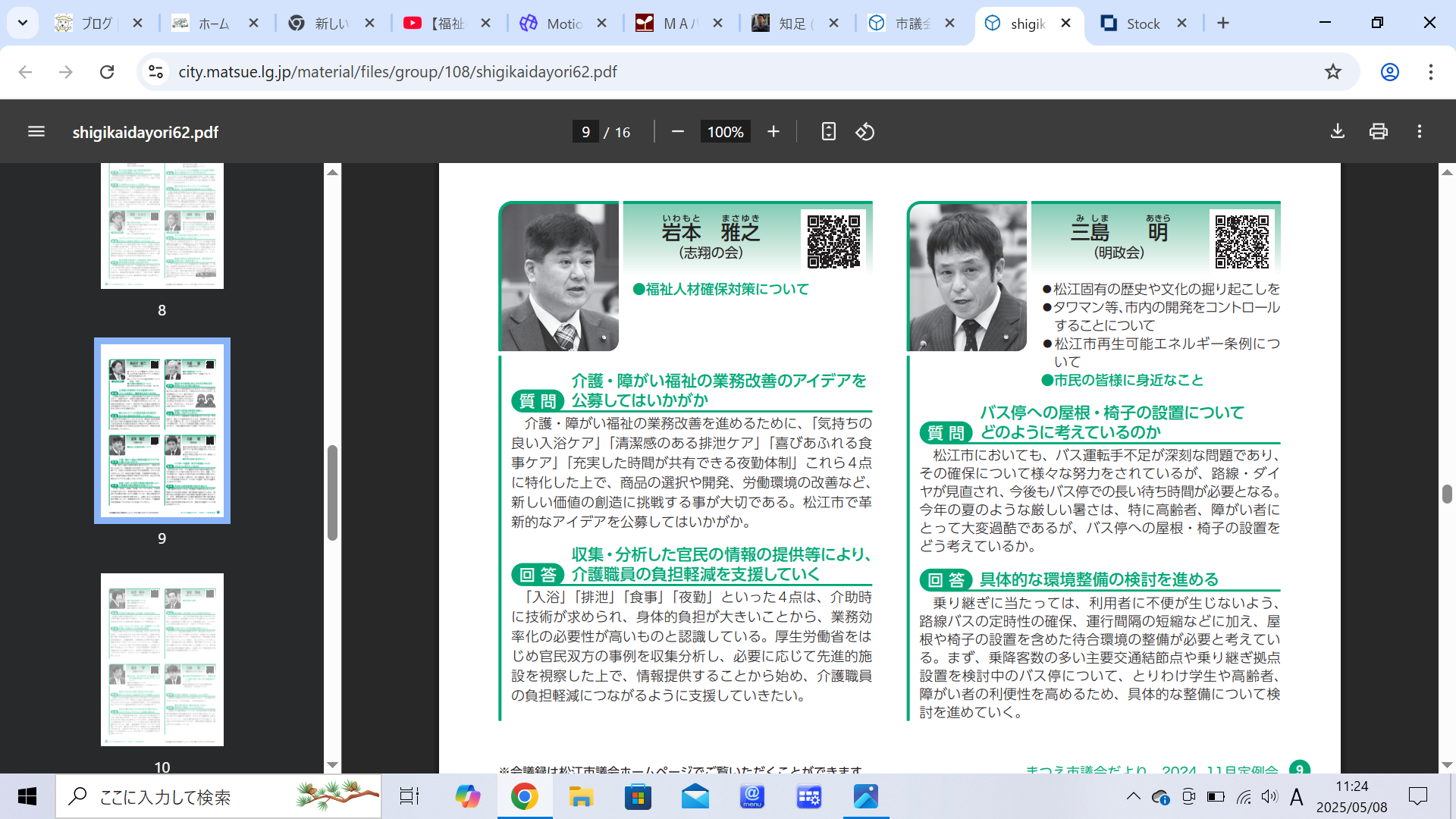This screenshot has width=1456, height=819.
Task: Open the tab search dropdown arrow
Action: click(x=23, y=23)
